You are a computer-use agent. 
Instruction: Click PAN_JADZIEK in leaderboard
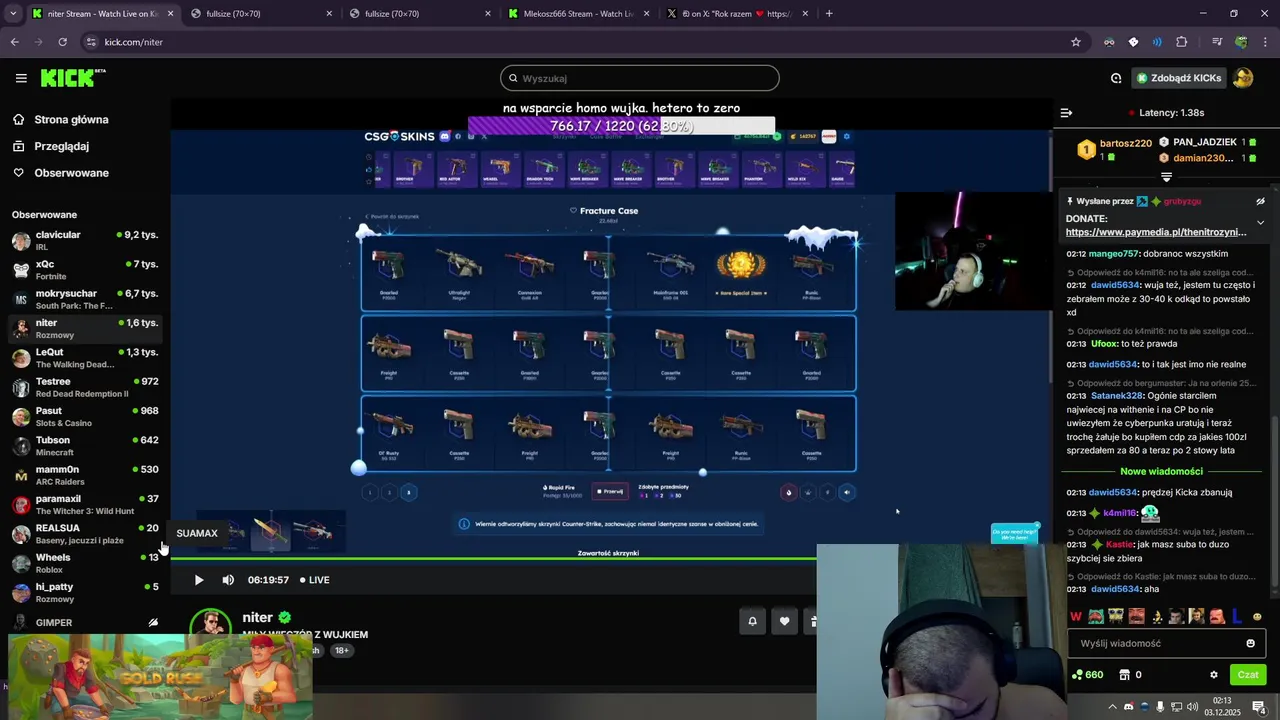pyautogui.click(x=1204, y=142)
